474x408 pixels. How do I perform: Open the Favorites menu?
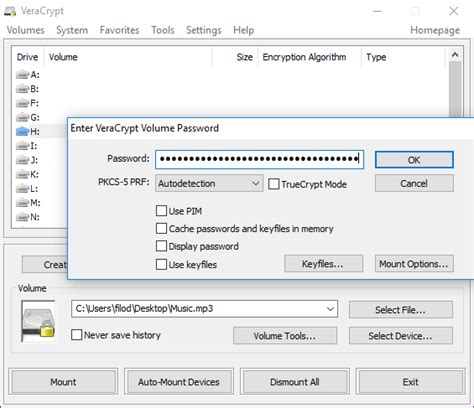click(x=119, y=30)
